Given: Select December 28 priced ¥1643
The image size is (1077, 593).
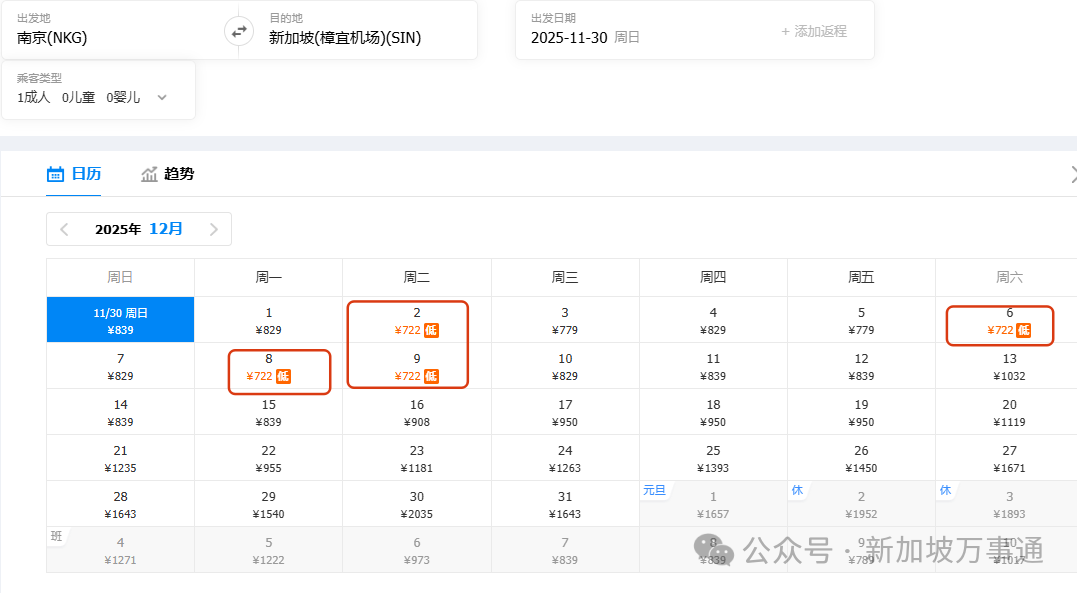Looking at the screenshot, I should [120, 504].
